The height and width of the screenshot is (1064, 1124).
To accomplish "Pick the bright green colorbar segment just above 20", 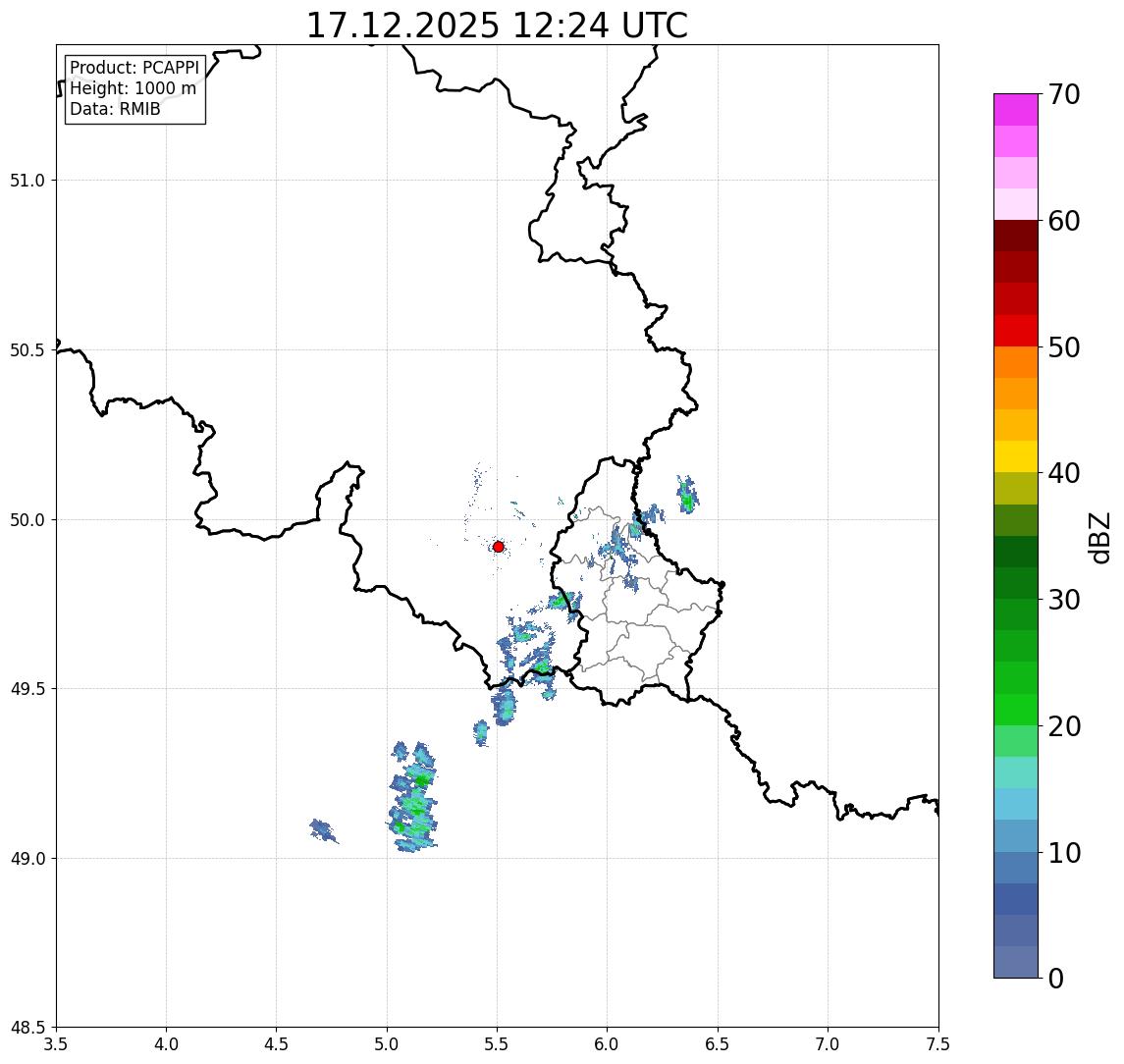I will pyautogui.click(x=1016, y=709).
